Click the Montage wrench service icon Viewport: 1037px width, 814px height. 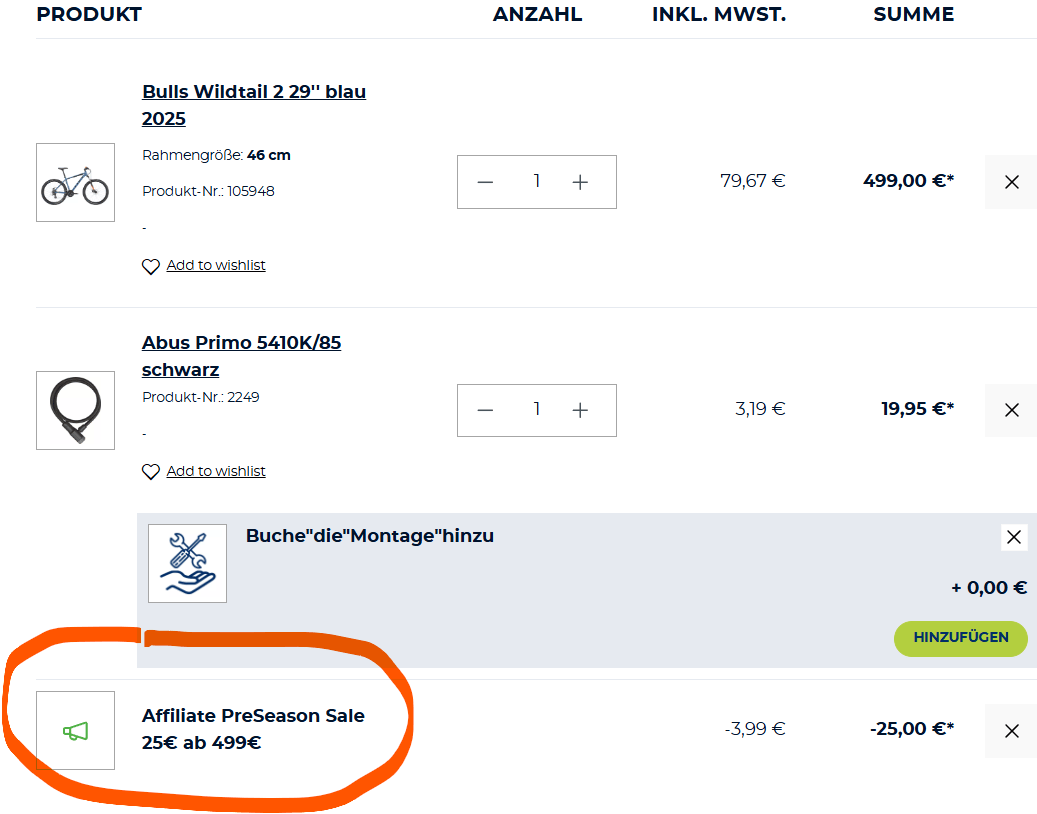coord(187,563)
